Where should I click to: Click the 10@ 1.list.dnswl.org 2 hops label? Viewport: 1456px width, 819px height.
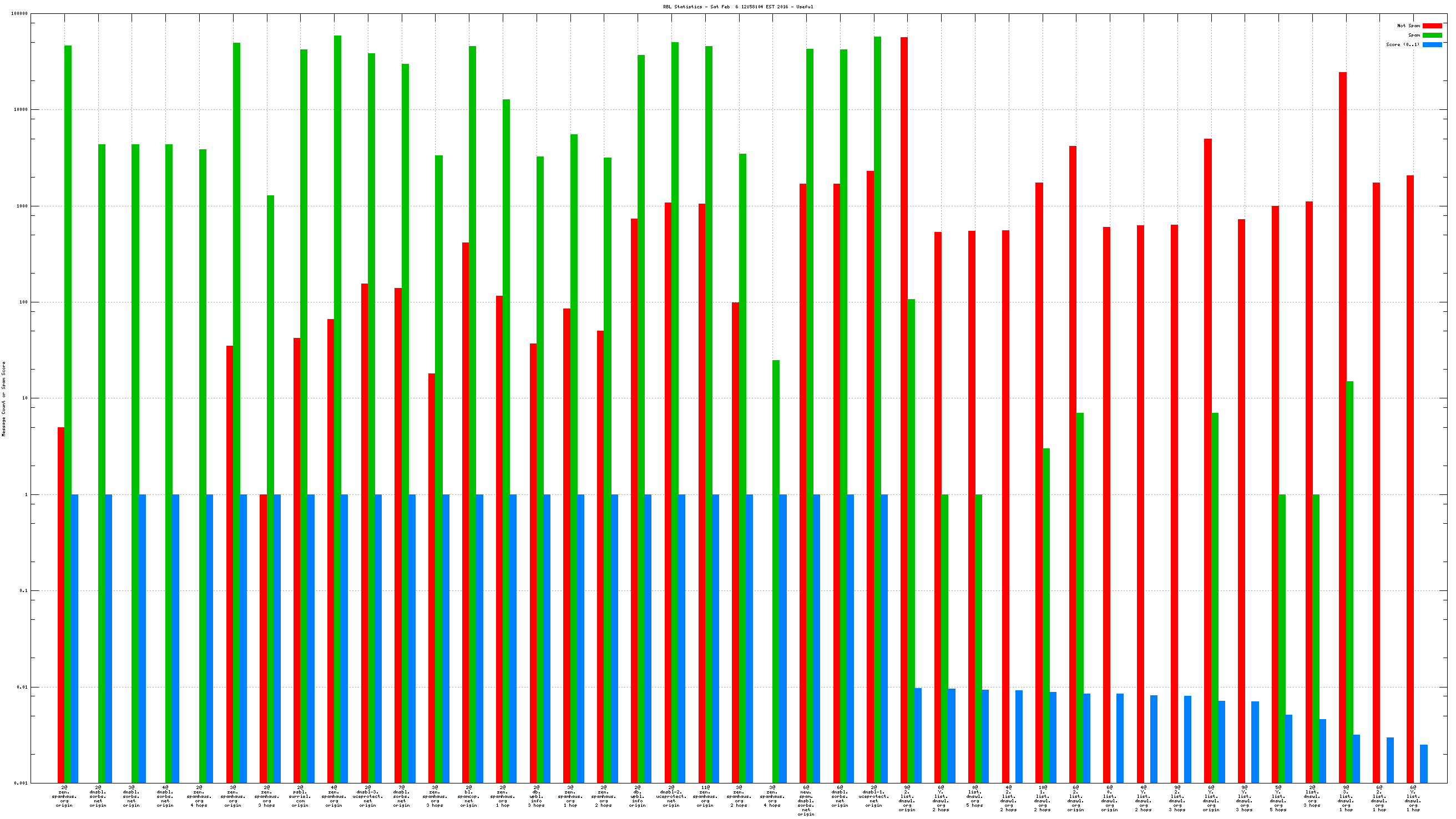click(x=1042, y=798)
